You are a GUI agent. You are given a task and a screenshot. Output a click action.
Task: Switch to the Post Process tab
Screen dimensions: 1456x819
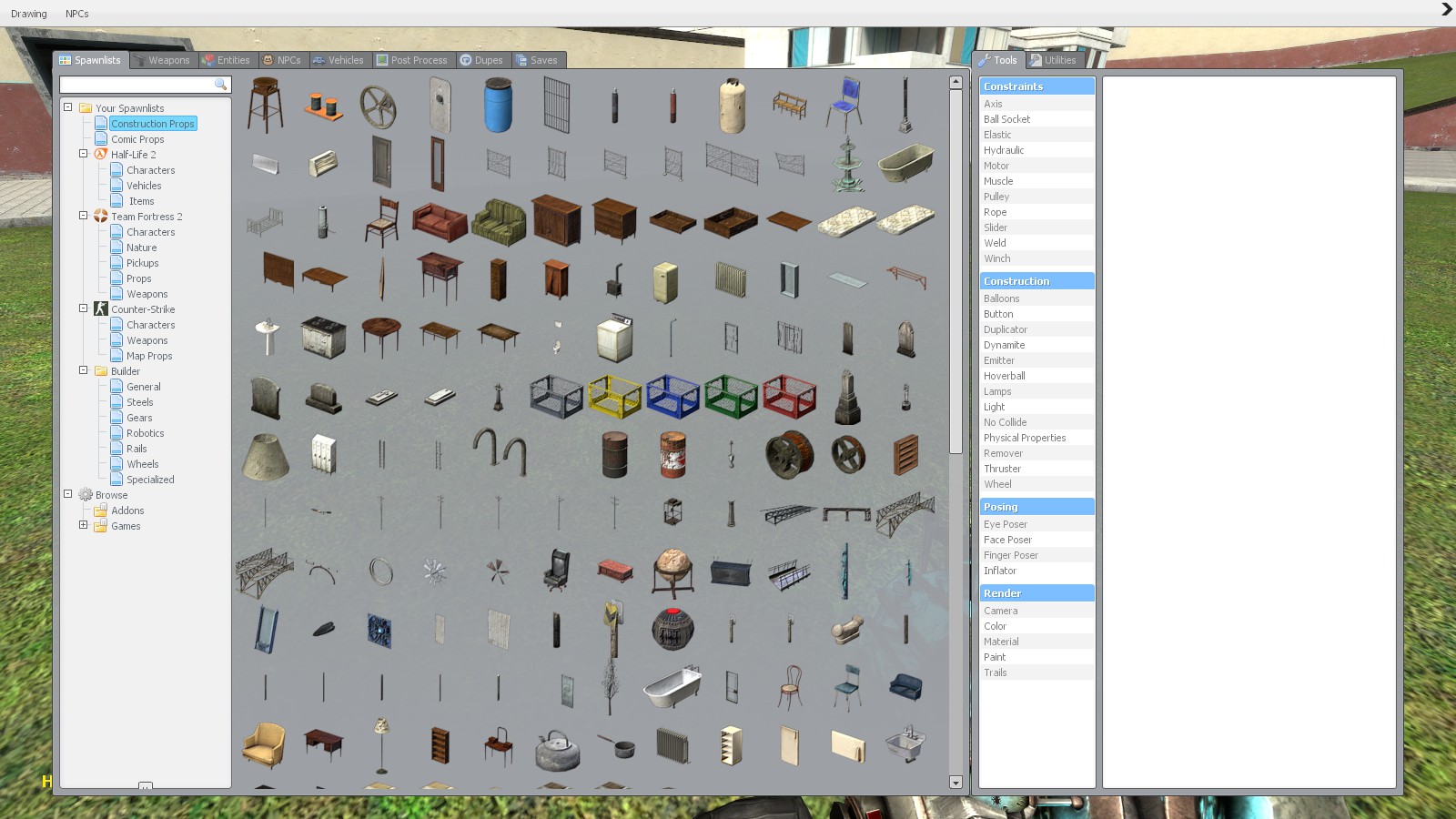412,60
